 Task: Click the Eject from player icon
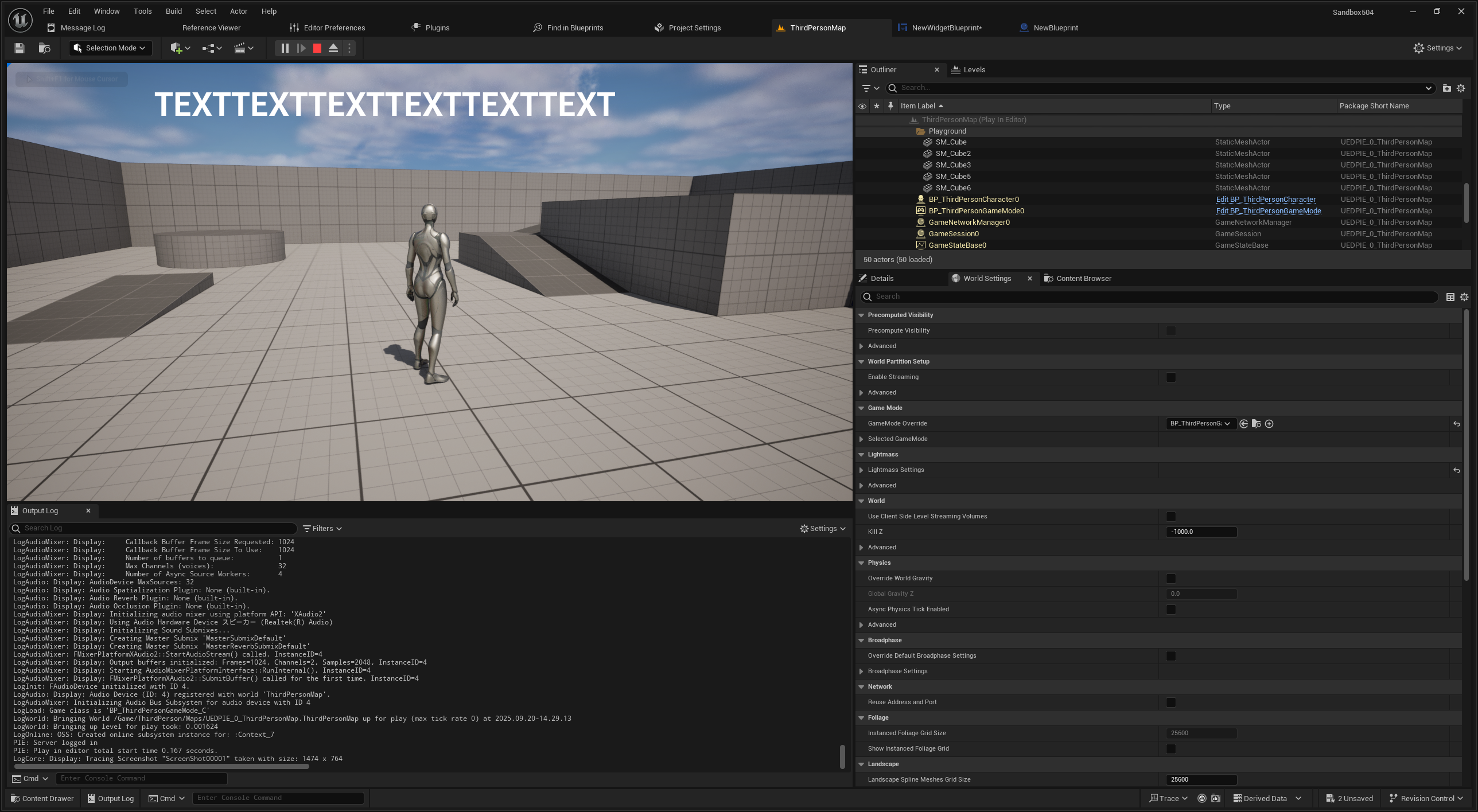(x=333, y=48)
